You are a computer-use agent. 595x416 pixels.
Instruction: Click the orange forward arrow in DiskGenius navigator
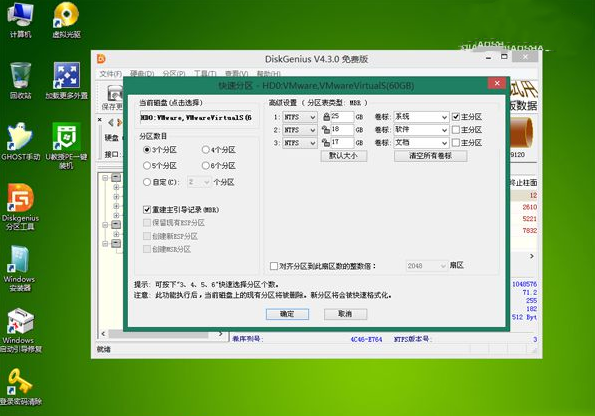pos(120,122)
